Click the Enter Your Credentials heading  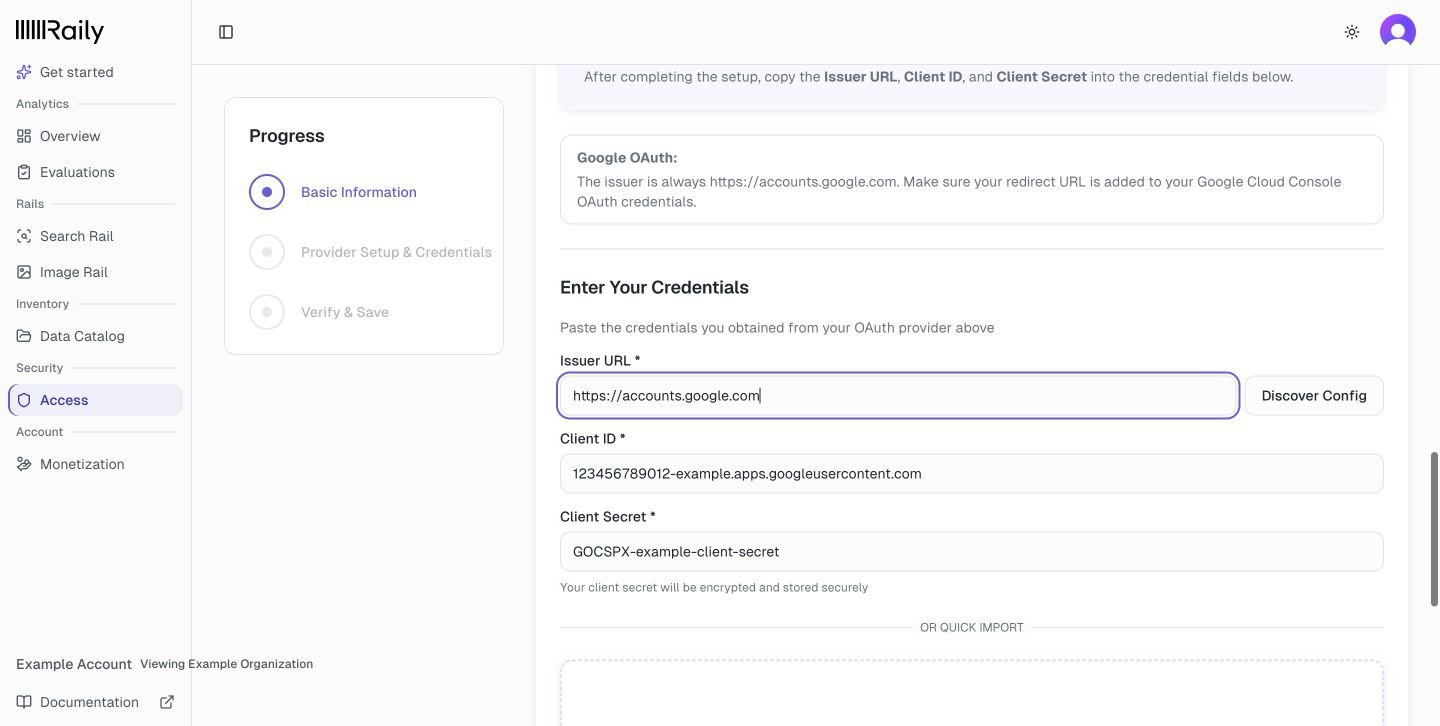(x=654, y=287)
